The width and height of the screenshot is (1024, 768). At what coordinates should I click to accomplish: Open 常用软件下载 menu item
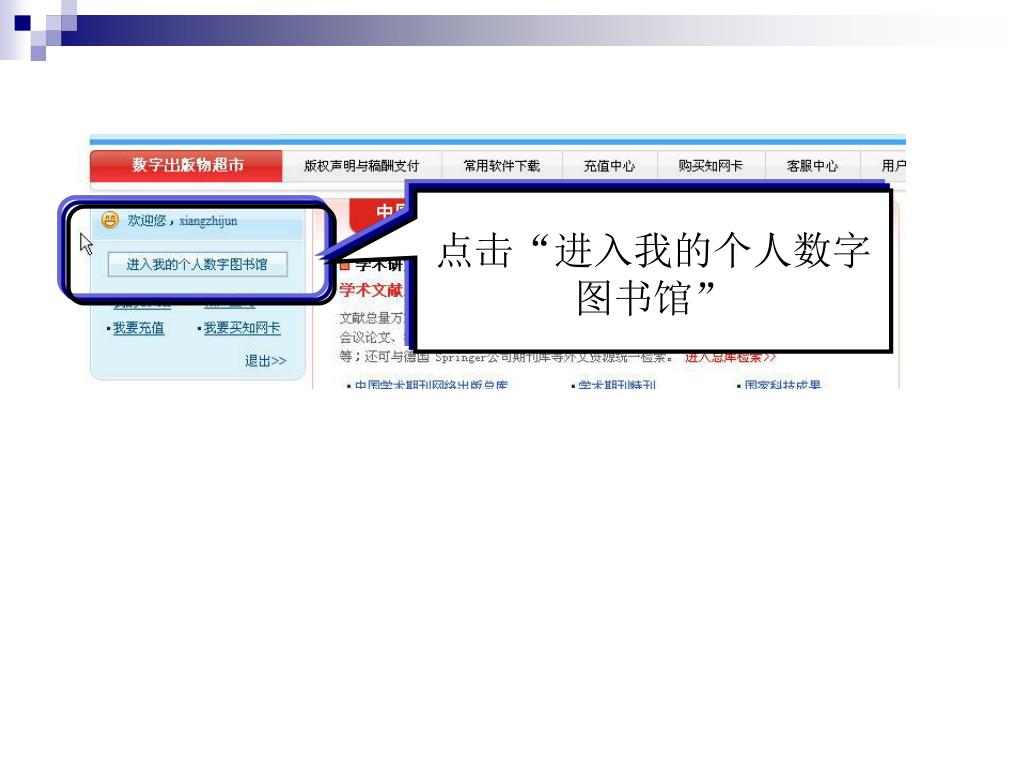[x=502, y=166]
